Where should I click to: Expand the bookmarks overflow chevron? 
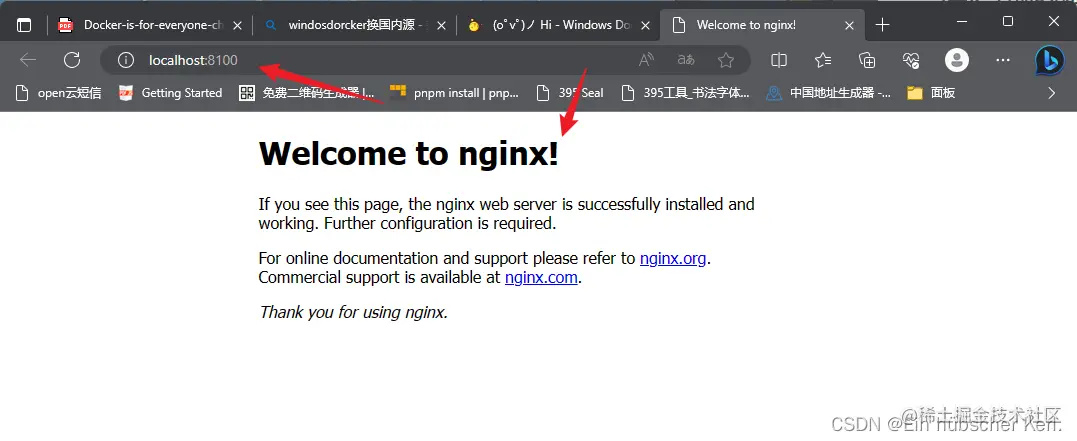point(1052,93)
